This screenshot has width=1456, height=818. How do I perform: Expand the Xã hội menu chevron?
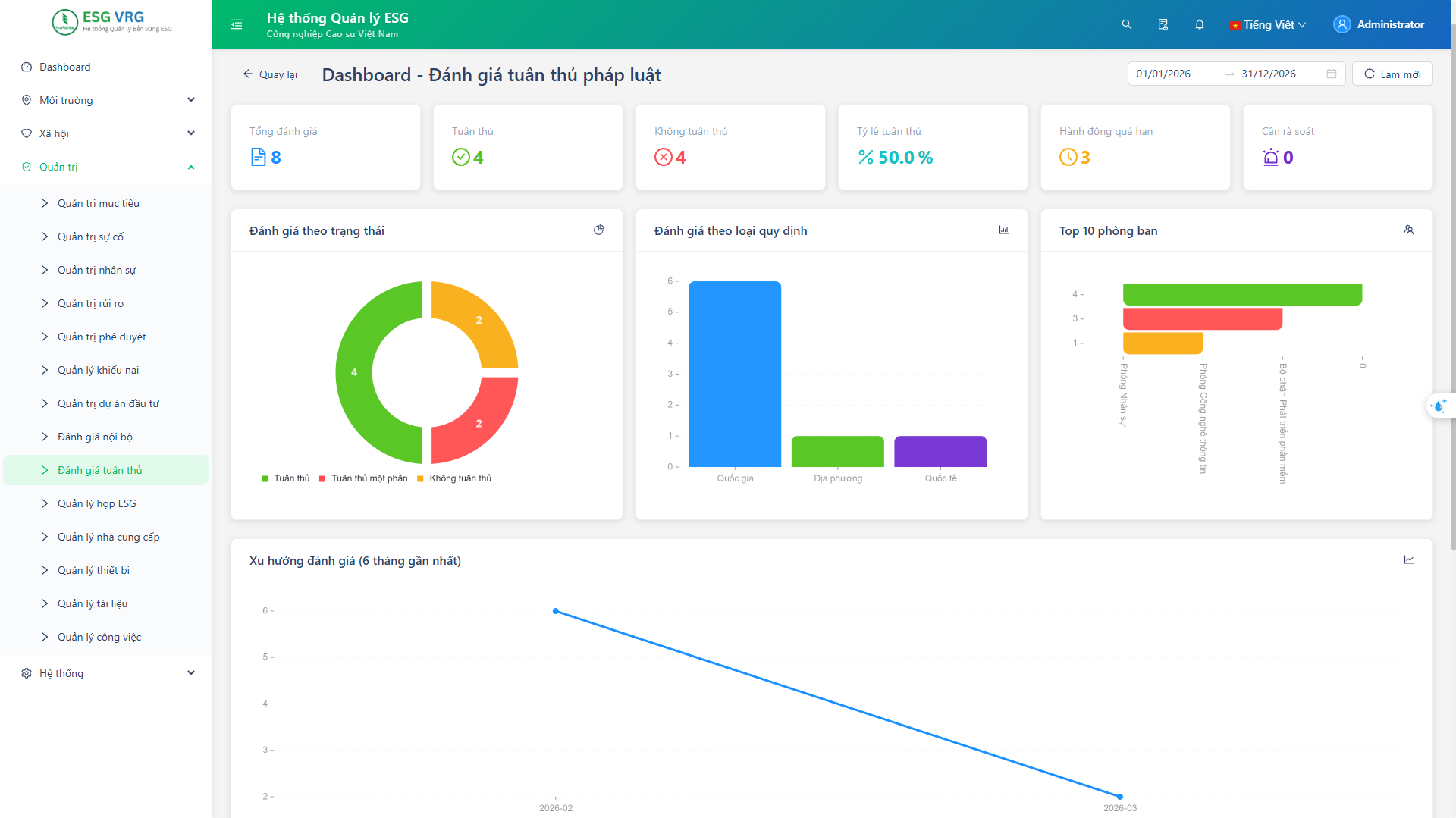[x=191, y=133]
